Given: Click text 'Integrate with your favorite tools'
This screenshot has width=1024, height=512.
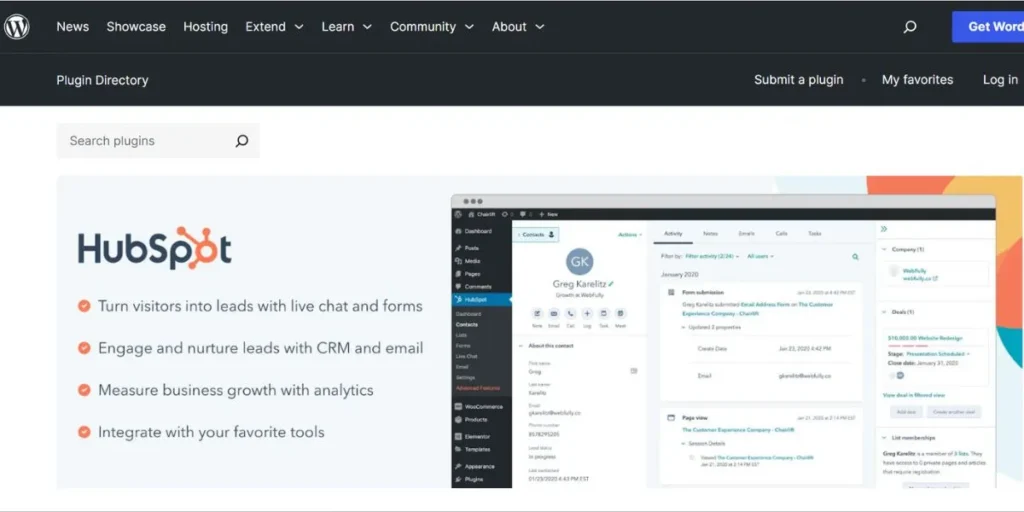Looking at the screenshot, I should [211, 432].
